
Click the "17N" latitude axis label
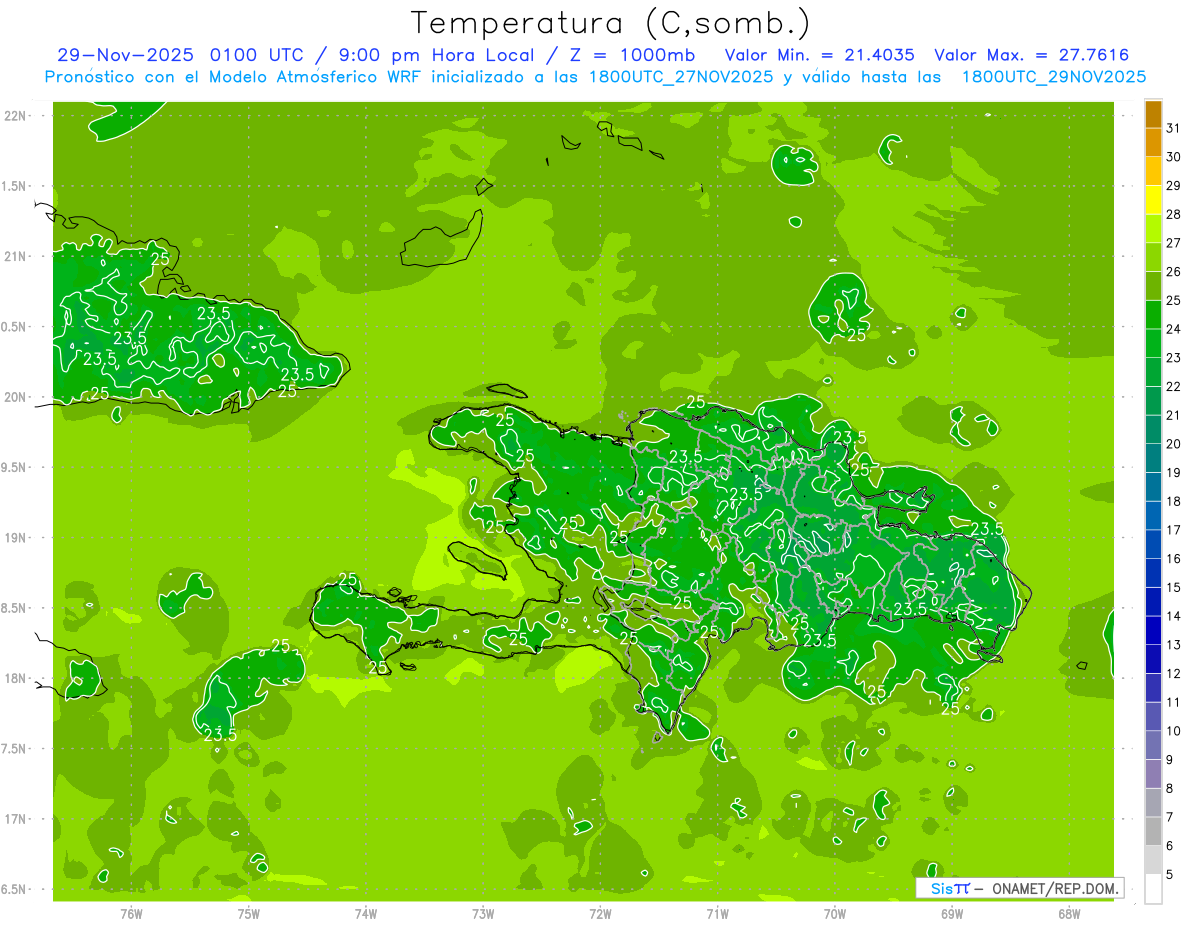[x=17, y=819]
